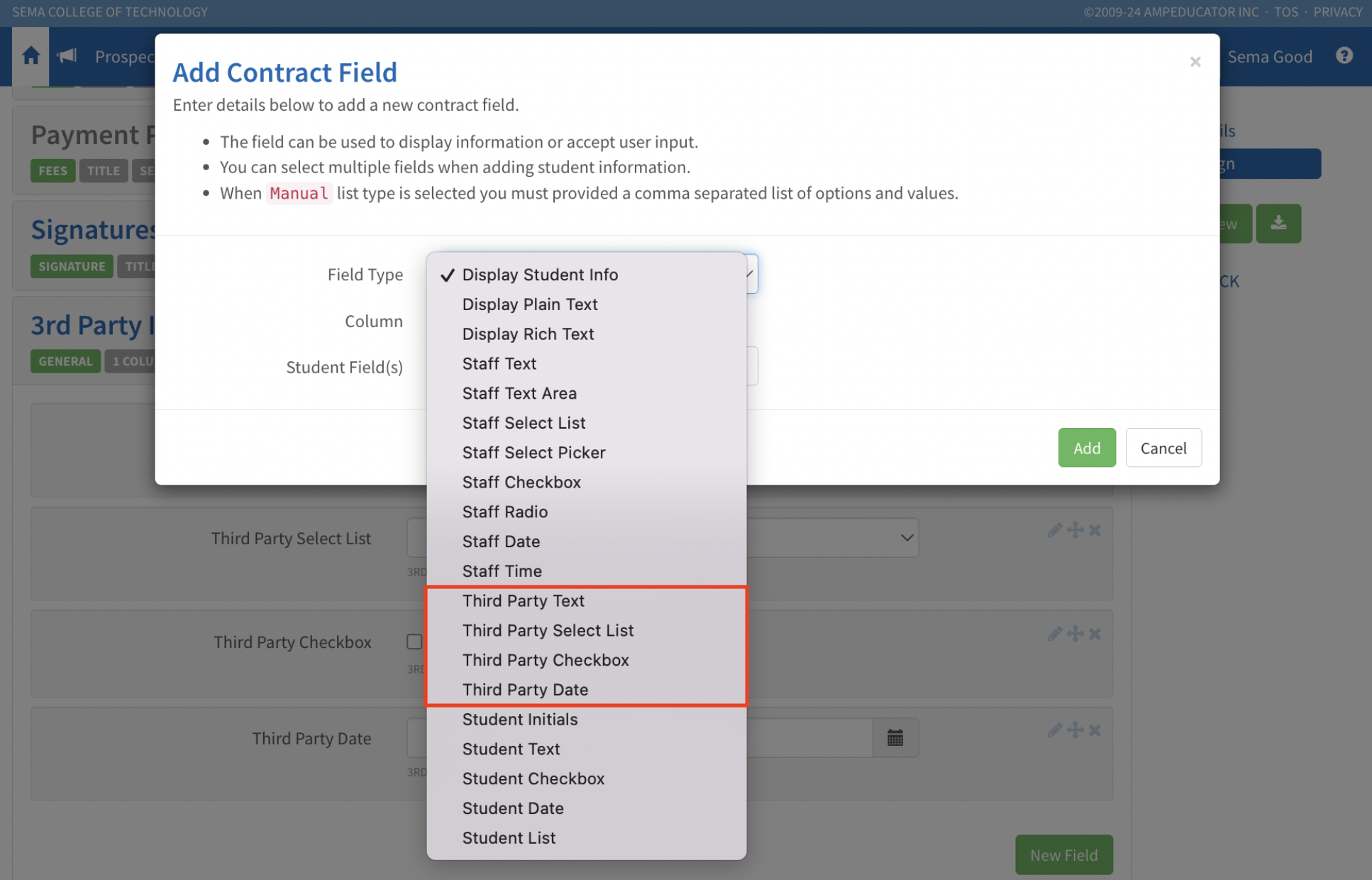The width and height of the screenshot is (1372, 880).
Task: Toggle the Third Party Checkbox
Action: point(414,642)
